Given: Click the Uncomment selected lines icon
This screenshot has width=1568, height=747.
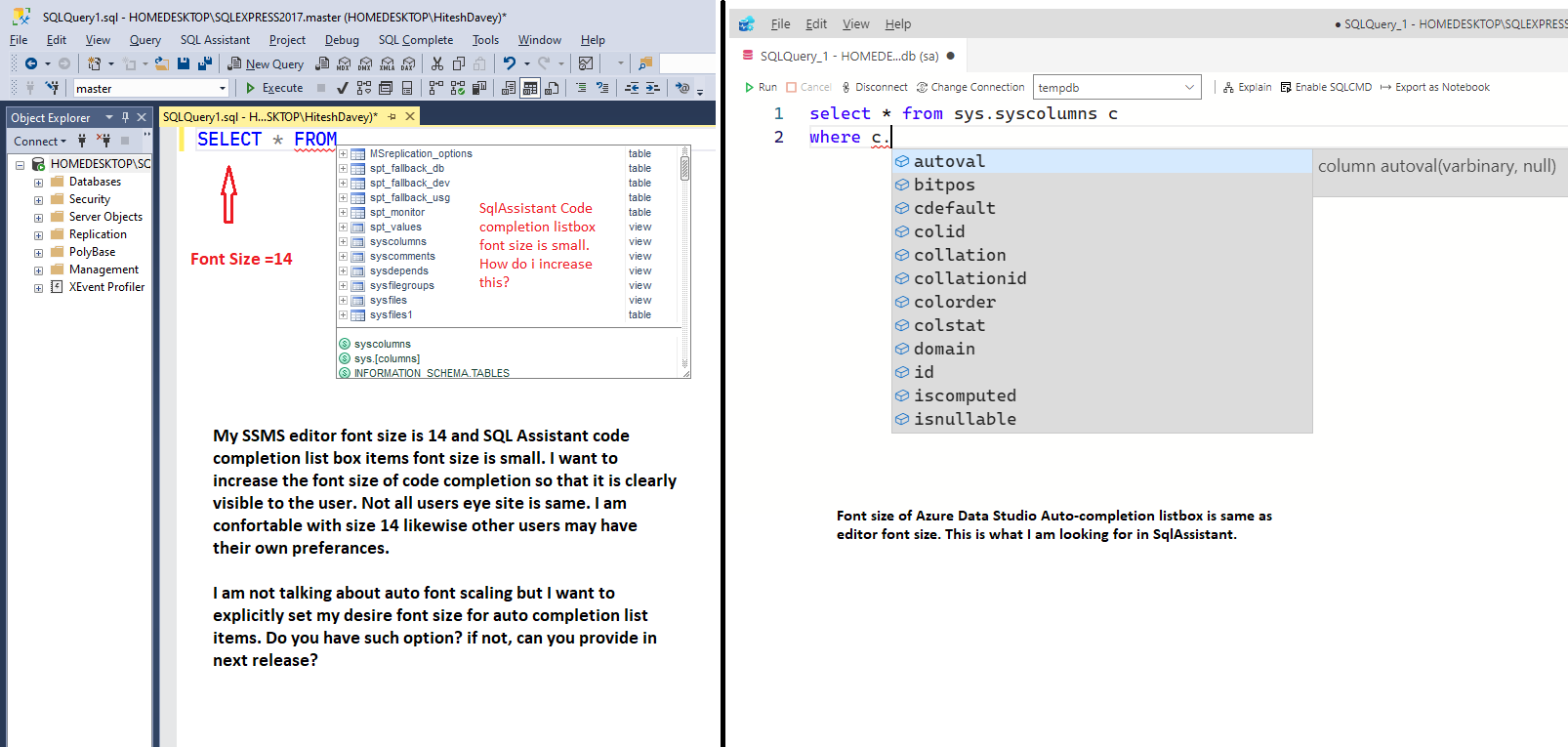Looking at the screenshot, I should coord(602,88).
